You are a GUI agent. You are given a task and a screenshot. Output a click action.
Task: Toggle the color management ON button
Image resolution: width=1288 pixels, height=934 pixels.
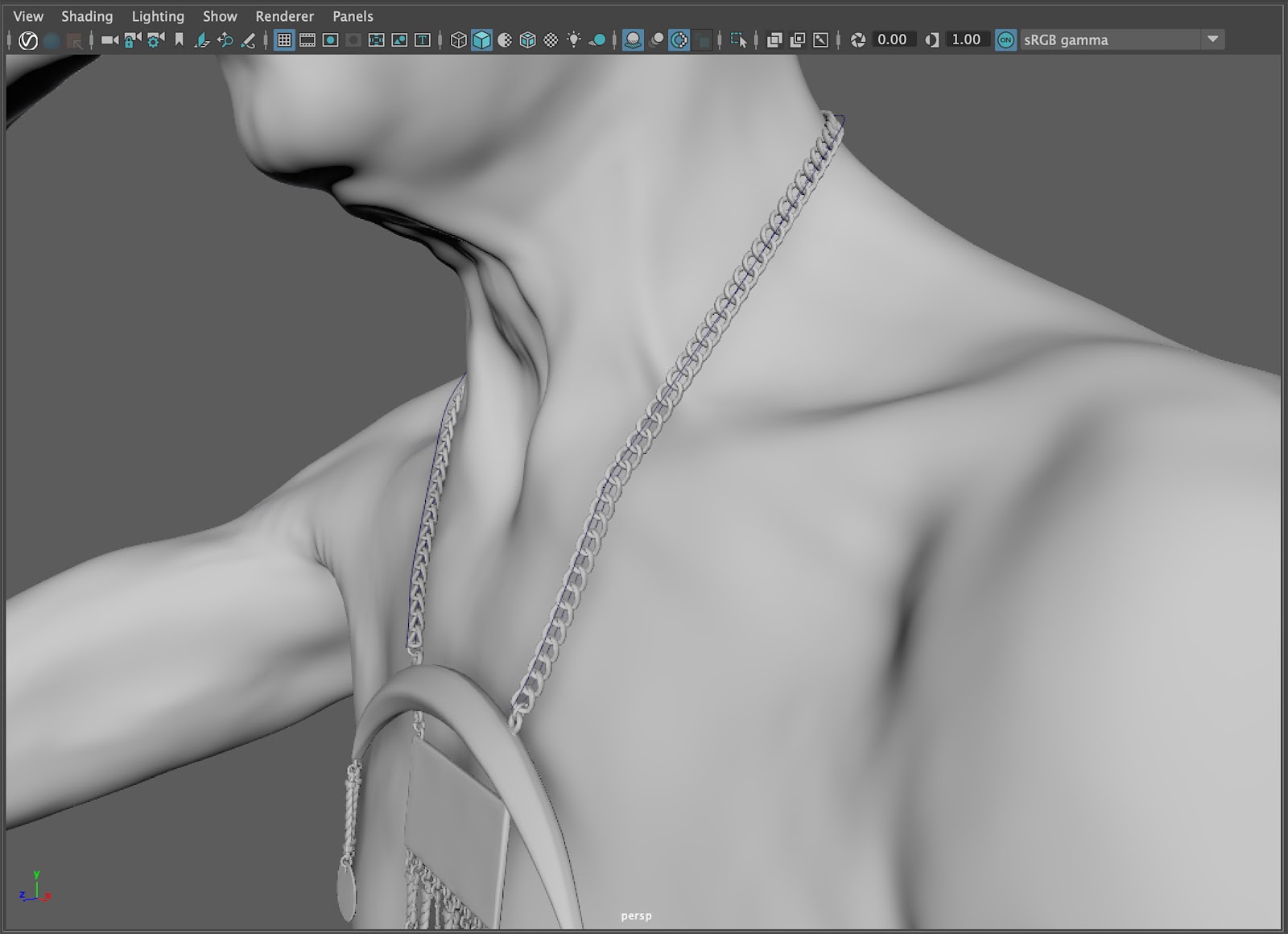(x=1005, y=39)
